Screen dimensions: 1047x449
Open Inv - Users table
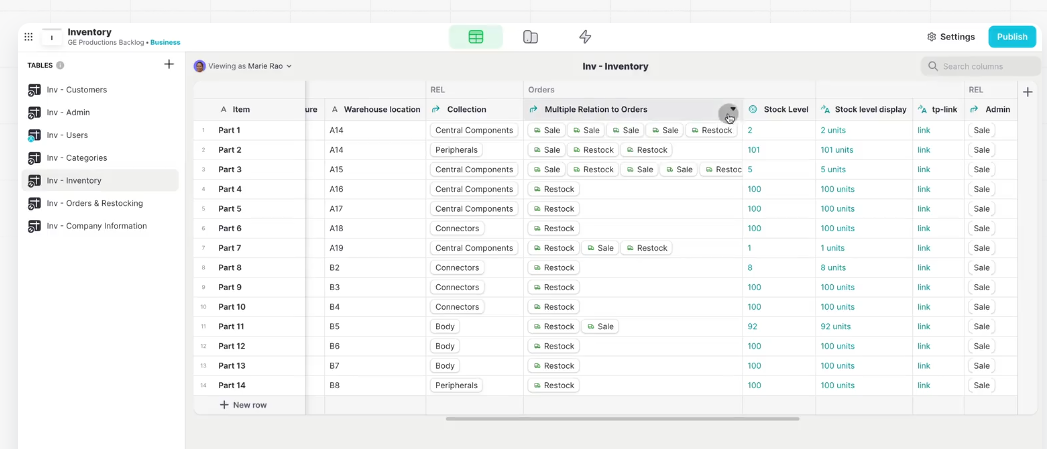click(99, 135)
